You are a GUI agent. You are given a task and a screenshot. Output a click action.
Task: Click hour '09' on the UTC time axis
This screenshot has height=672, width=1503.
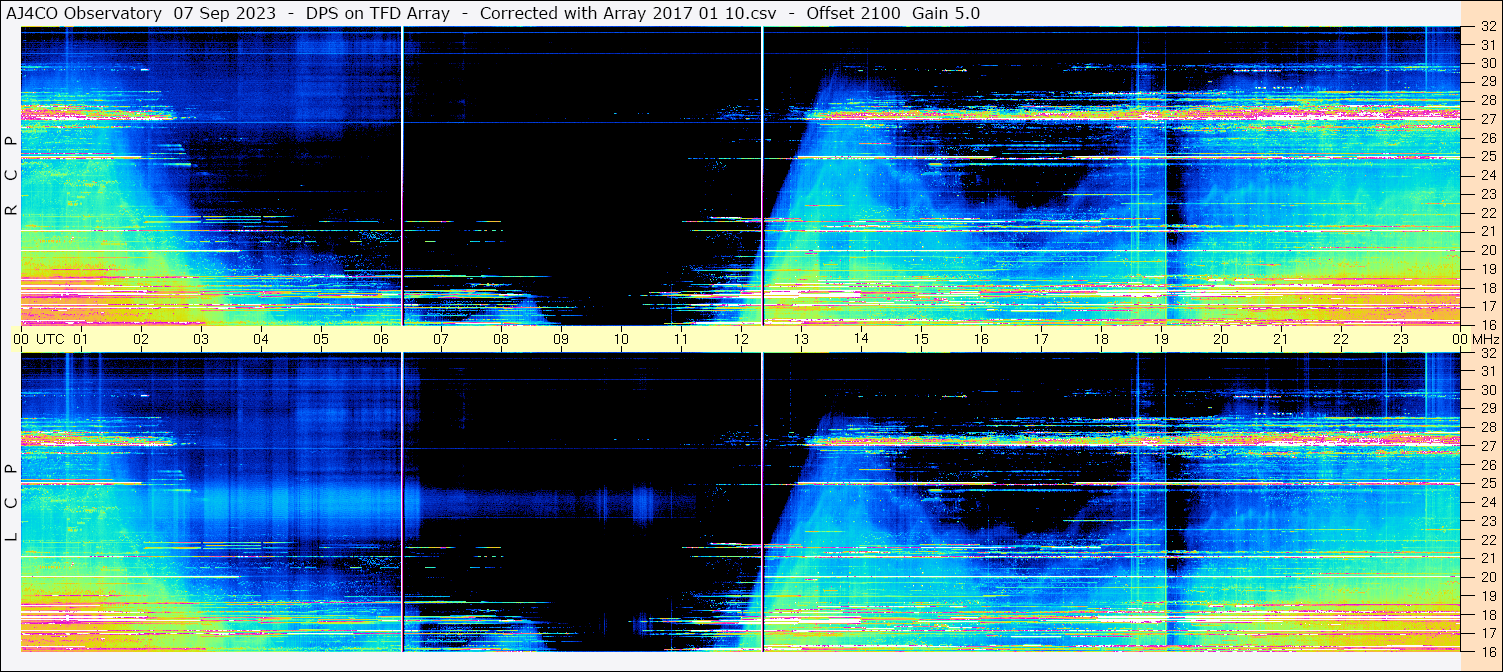[x=561, y=339]
